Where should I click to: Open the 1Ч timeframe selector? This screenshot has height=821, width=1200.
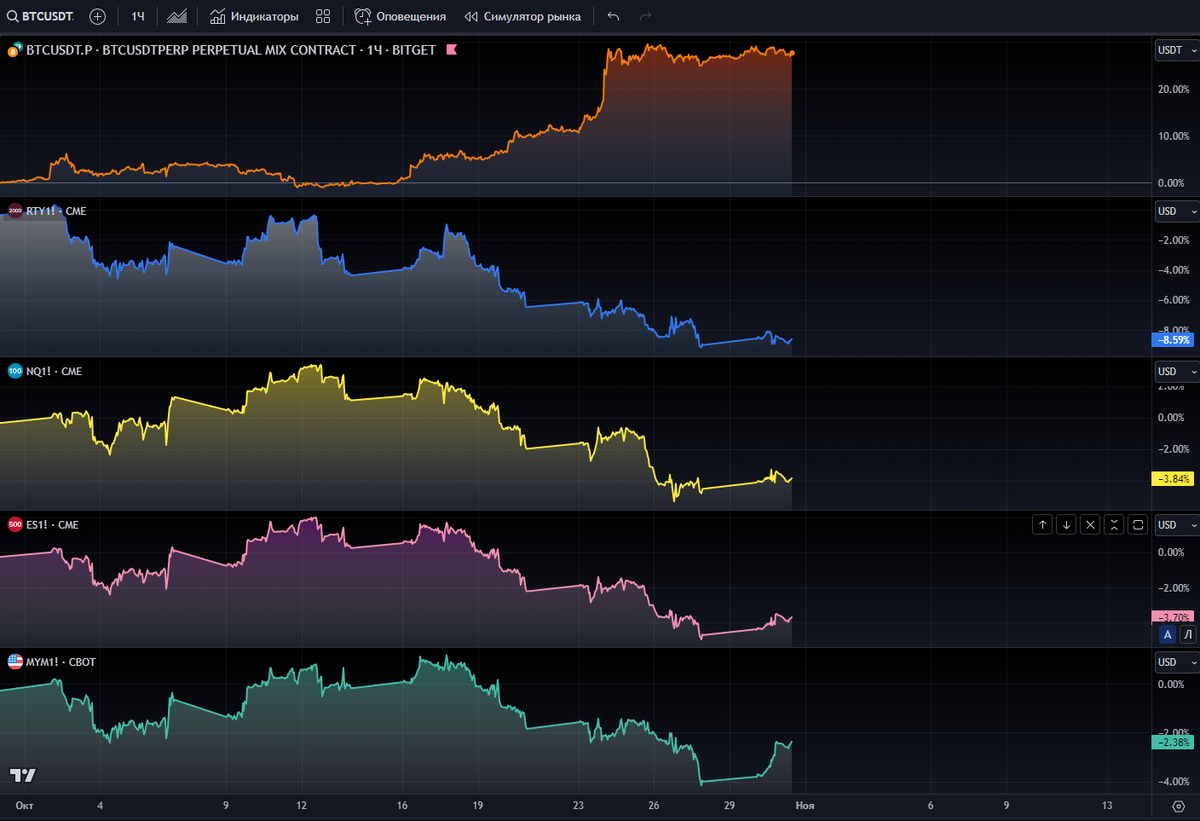click(x=138, y=17)
